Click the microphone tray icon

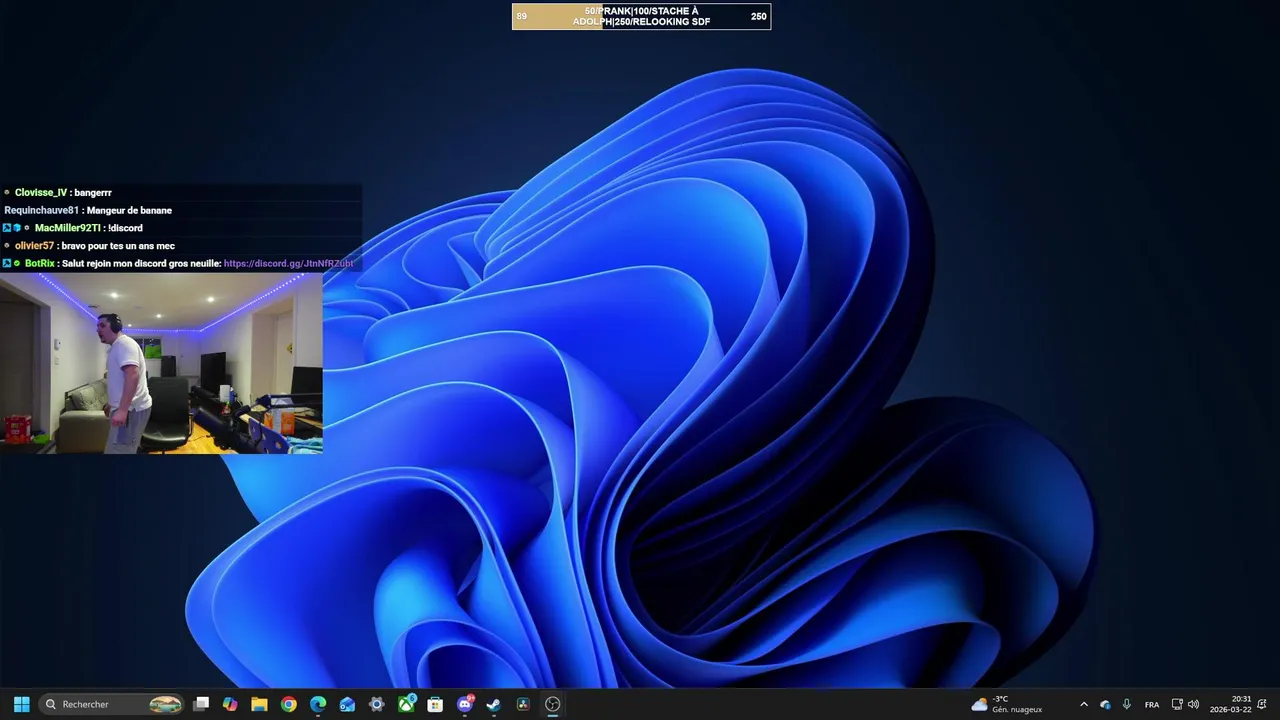[x=1127, y=704]
